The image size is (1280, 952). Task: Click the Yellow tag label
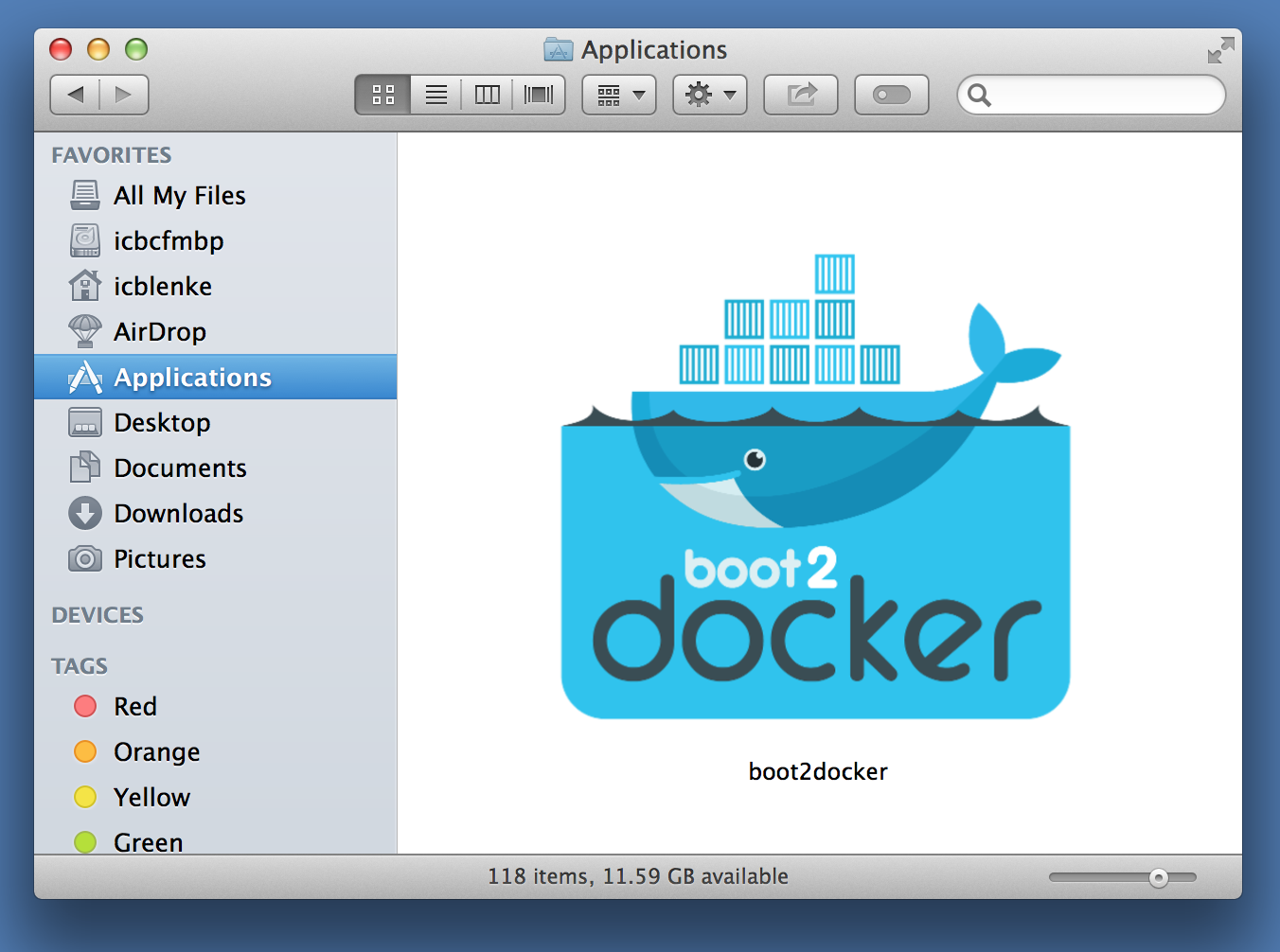[x=152, y=798]
